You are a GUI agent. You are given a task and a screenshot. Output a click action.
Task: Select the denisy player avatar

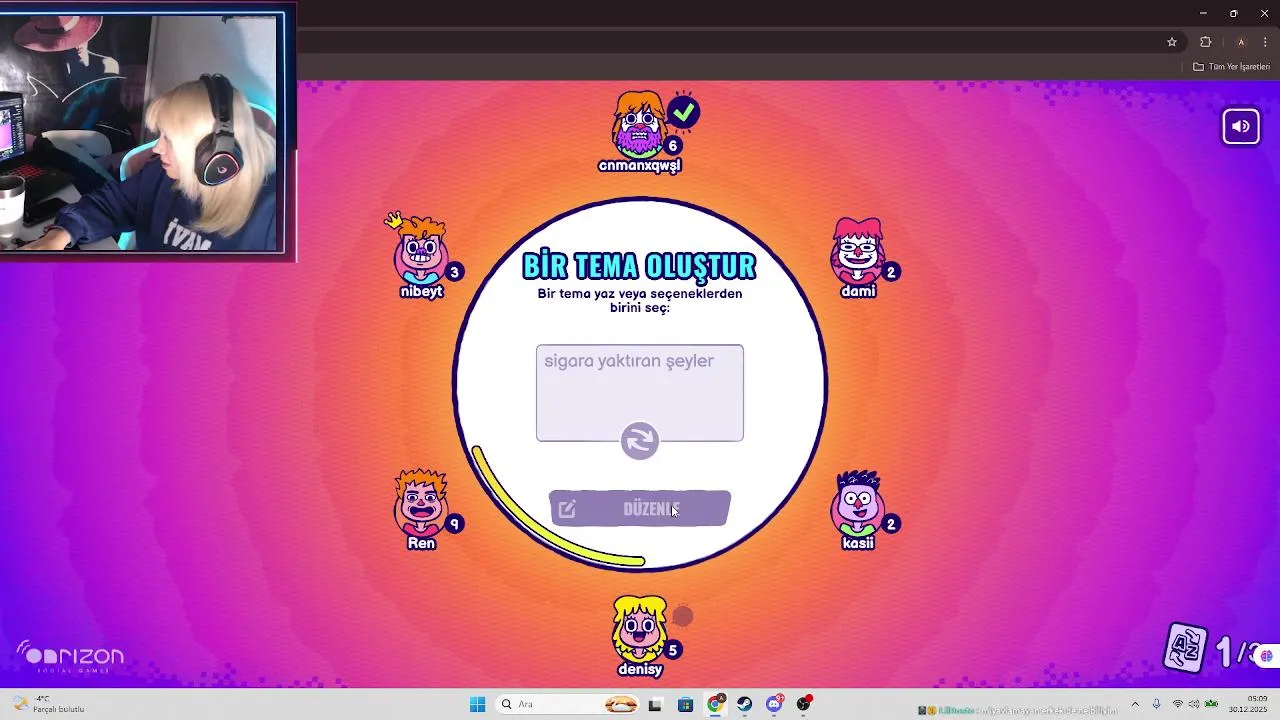639,628
